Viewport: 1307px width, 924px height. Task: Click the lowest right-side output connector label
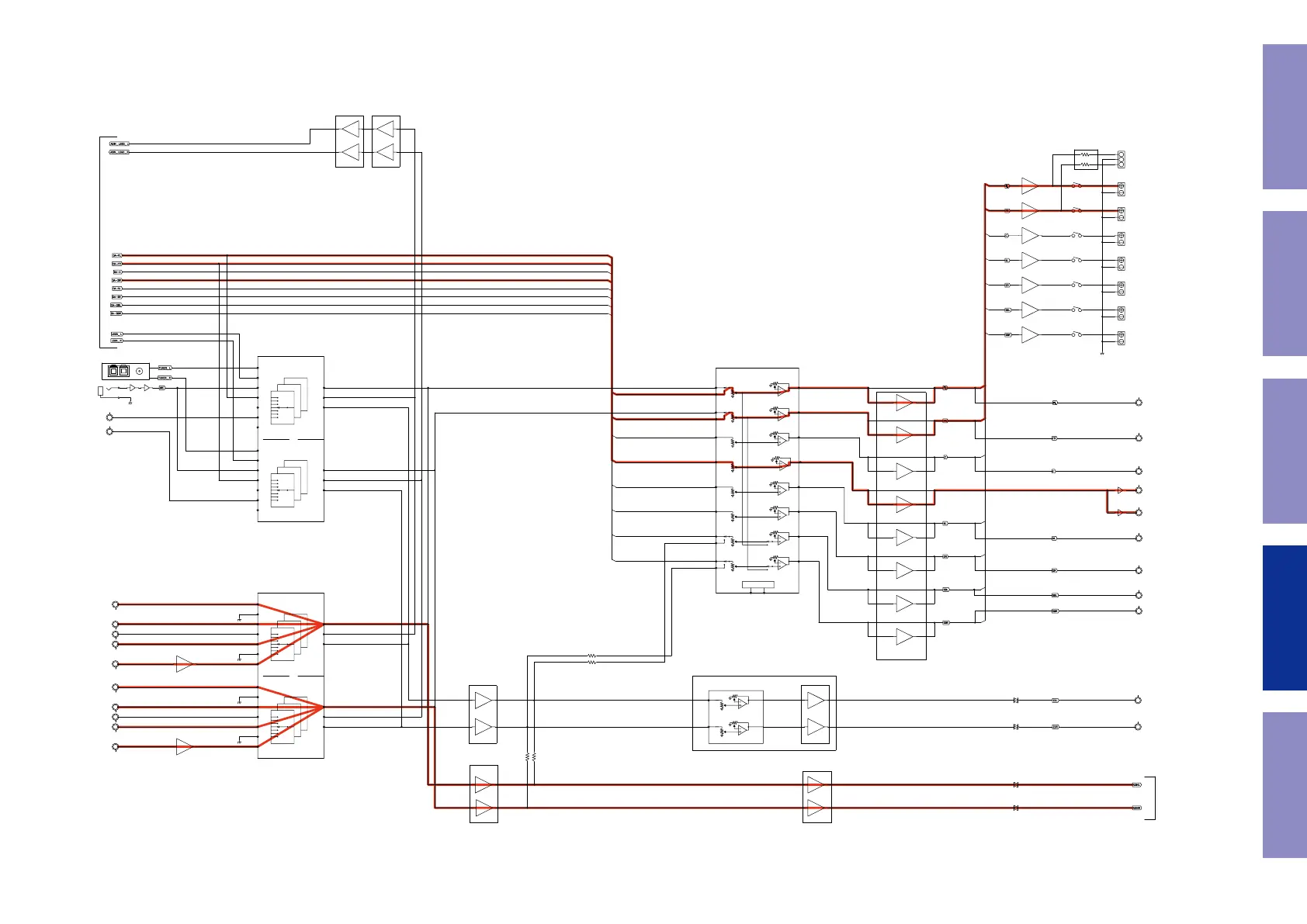1137,808
